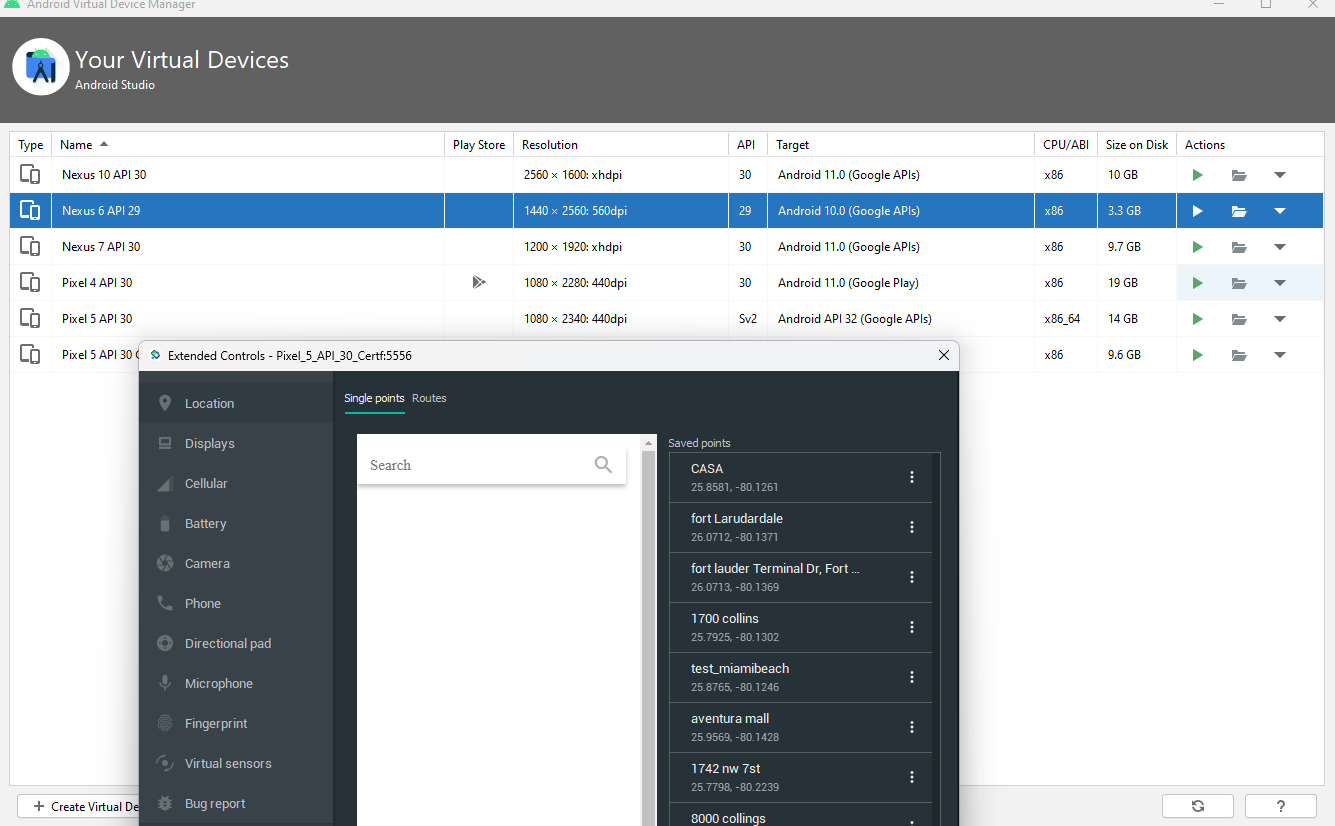Open the three-dot menu for the CASA point
Viewport: 1335px width, 826px height.
pos(911,477)
